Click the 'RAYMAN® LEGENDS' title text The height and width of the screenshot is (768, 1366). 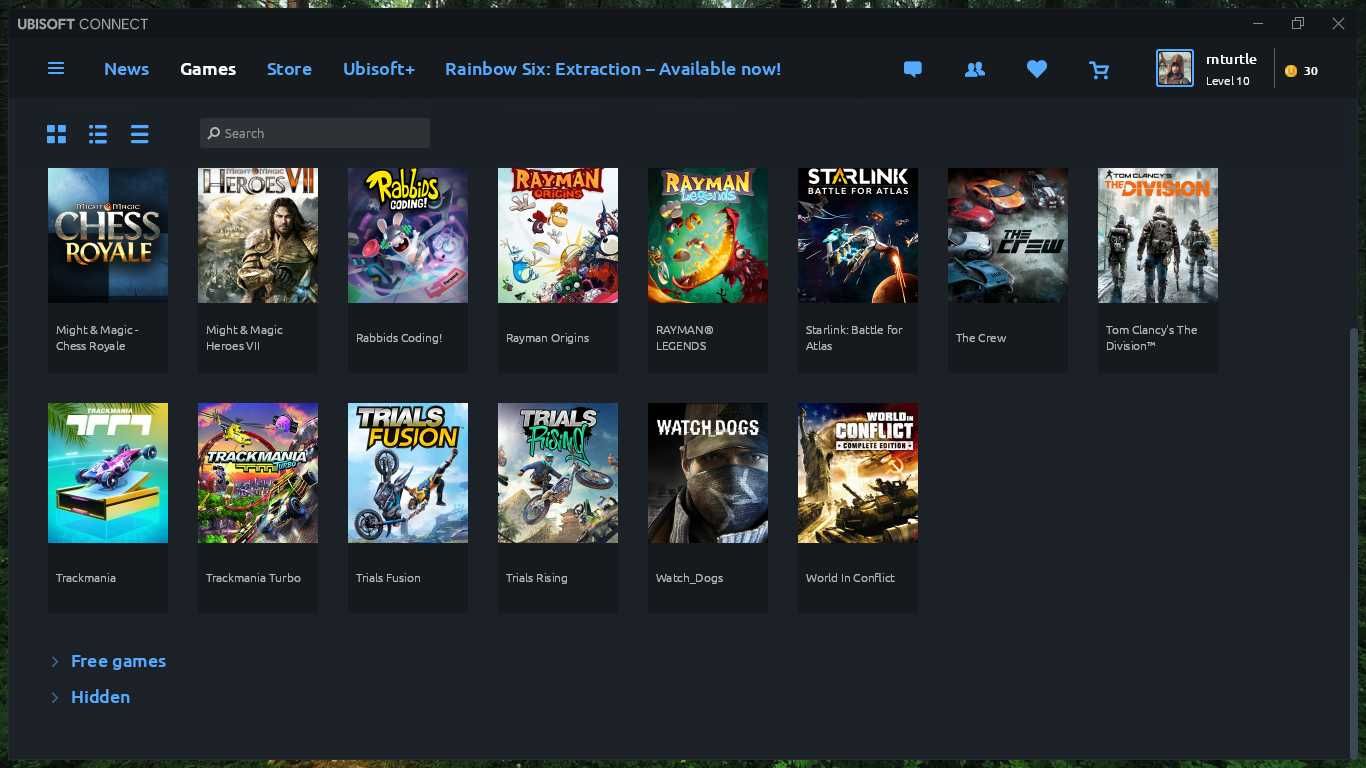click(x=684, y=338)
